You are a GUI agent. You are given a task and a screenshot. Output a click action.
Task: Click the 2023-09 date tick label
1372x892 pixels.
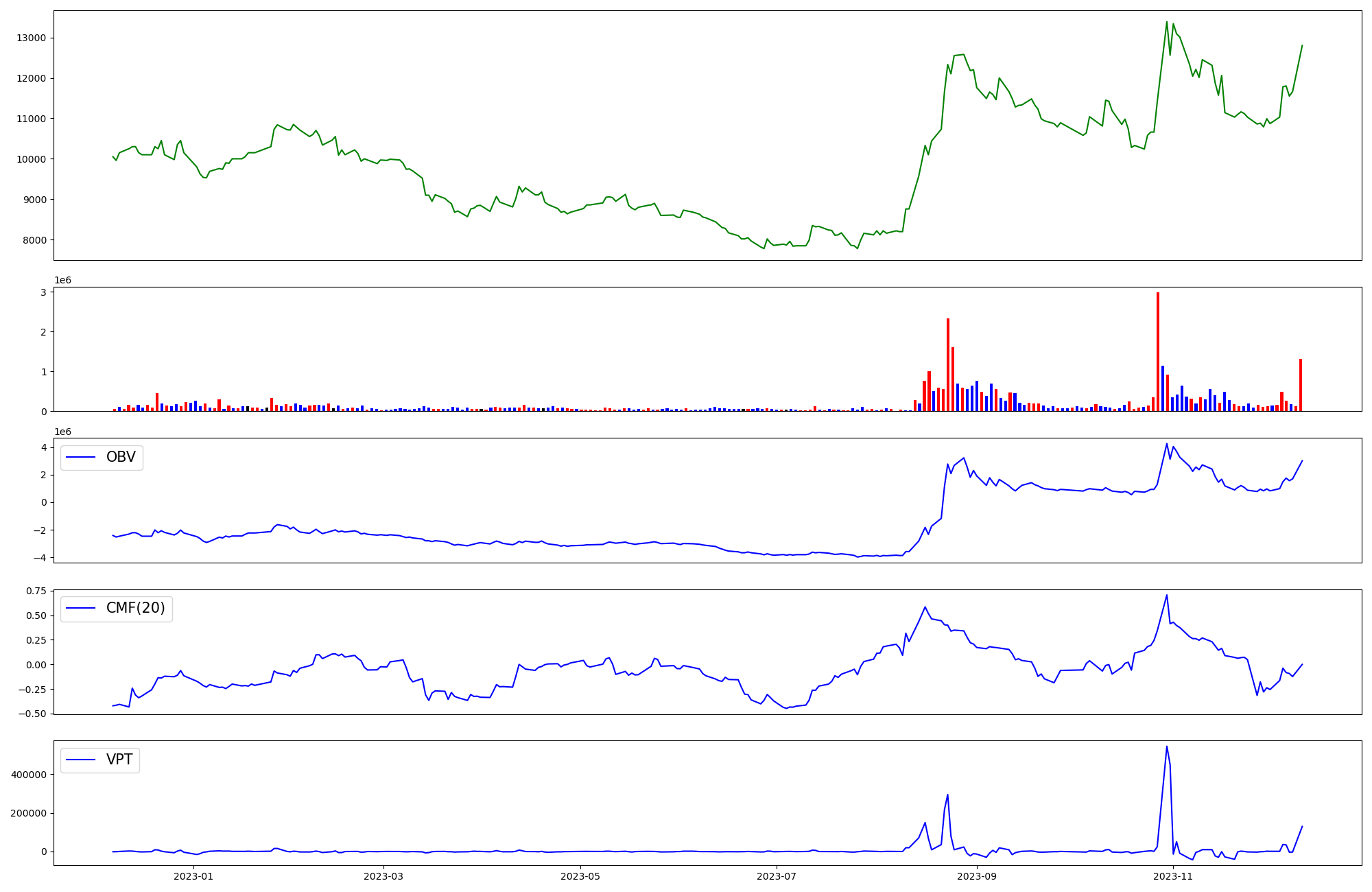(976, 876)
